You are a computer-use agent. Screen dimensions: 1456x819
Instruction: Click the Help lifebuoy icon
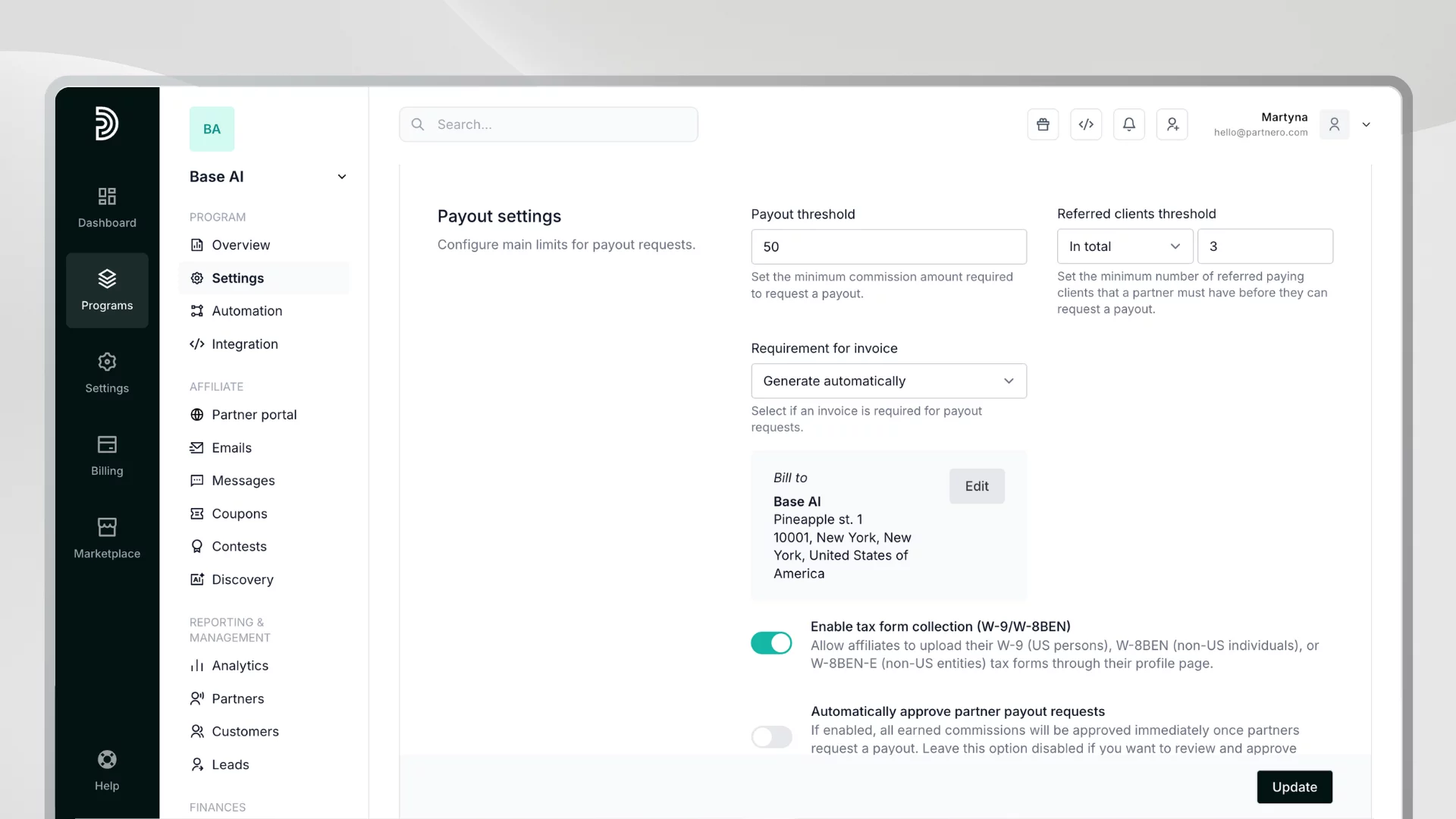point(107,761)
